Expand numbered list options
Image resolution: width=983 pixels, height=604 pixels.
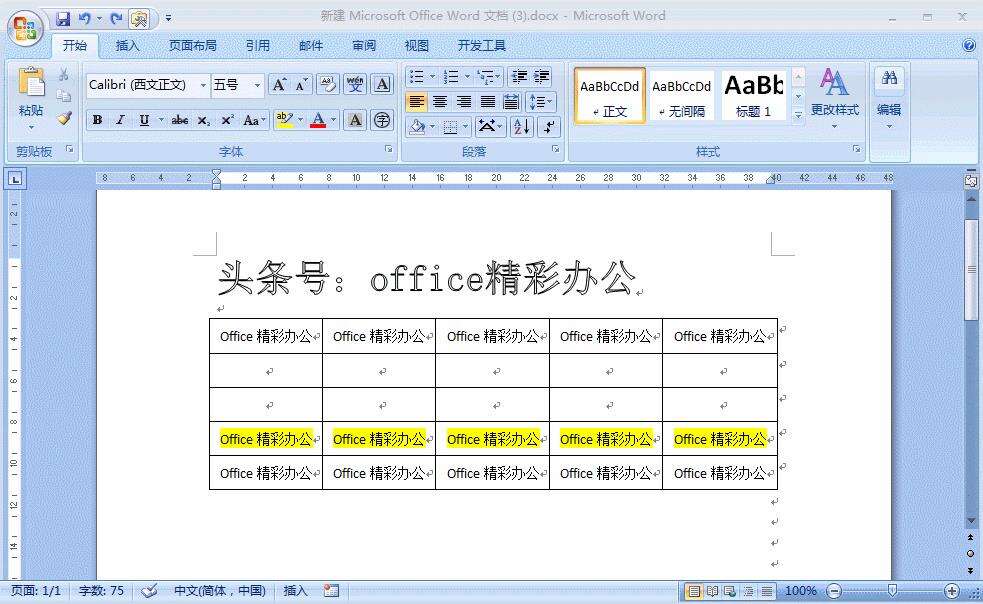pos(467,77)
